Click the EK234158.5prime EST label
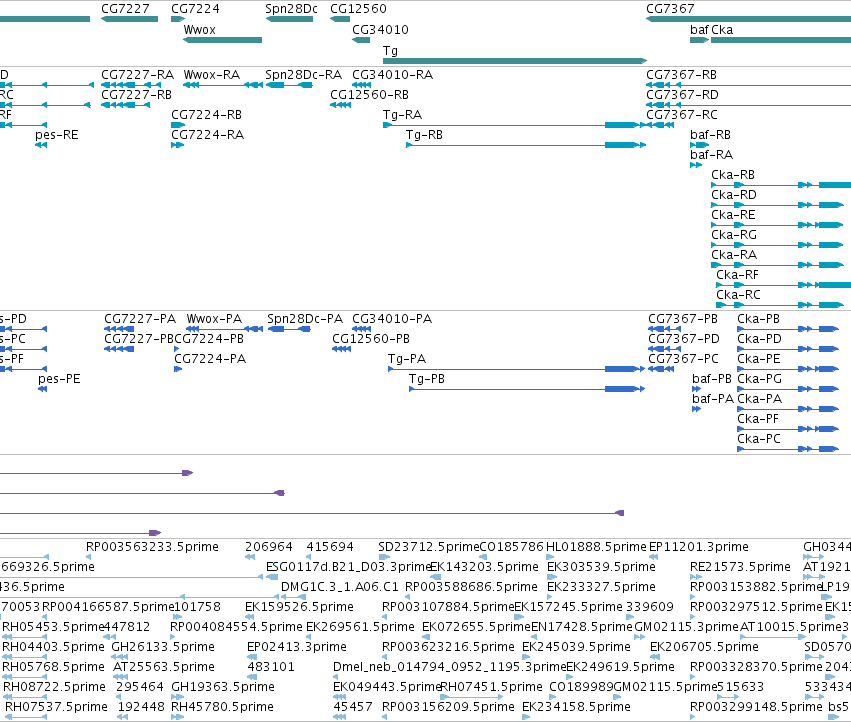Screen dimensions: 851x722 (576, 707)
